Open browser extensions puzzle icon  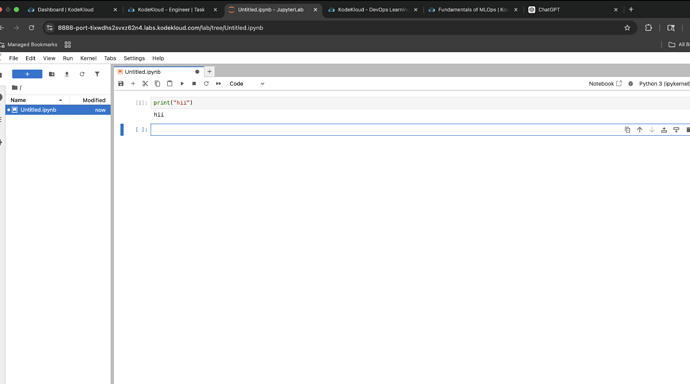click(648, 28)
